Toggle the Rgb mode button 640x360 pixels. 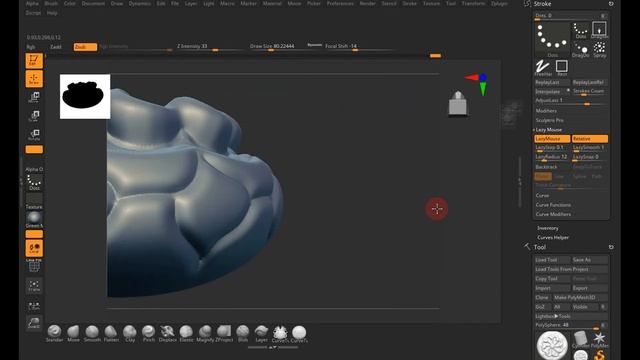[31, 47]
